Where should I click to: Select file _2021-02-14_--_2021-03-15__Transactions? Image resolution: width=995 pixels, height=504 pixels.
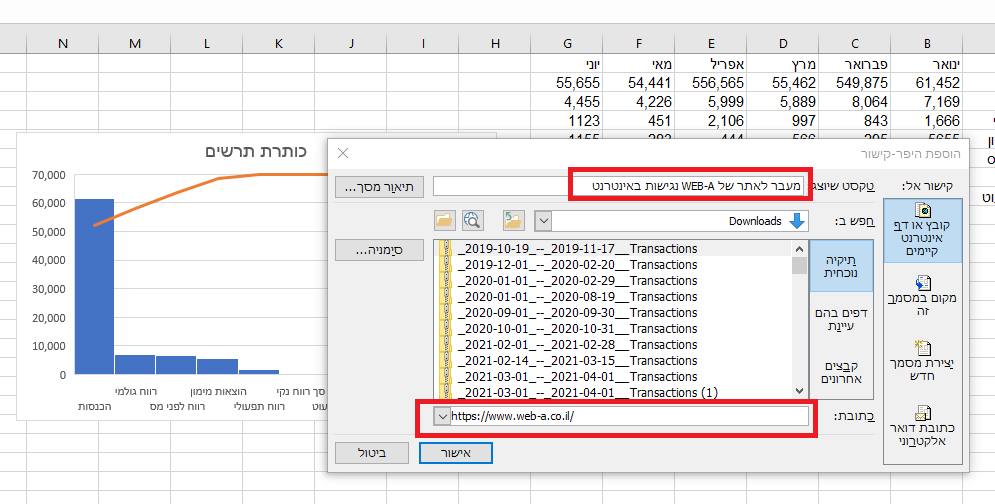click(577, 361)
